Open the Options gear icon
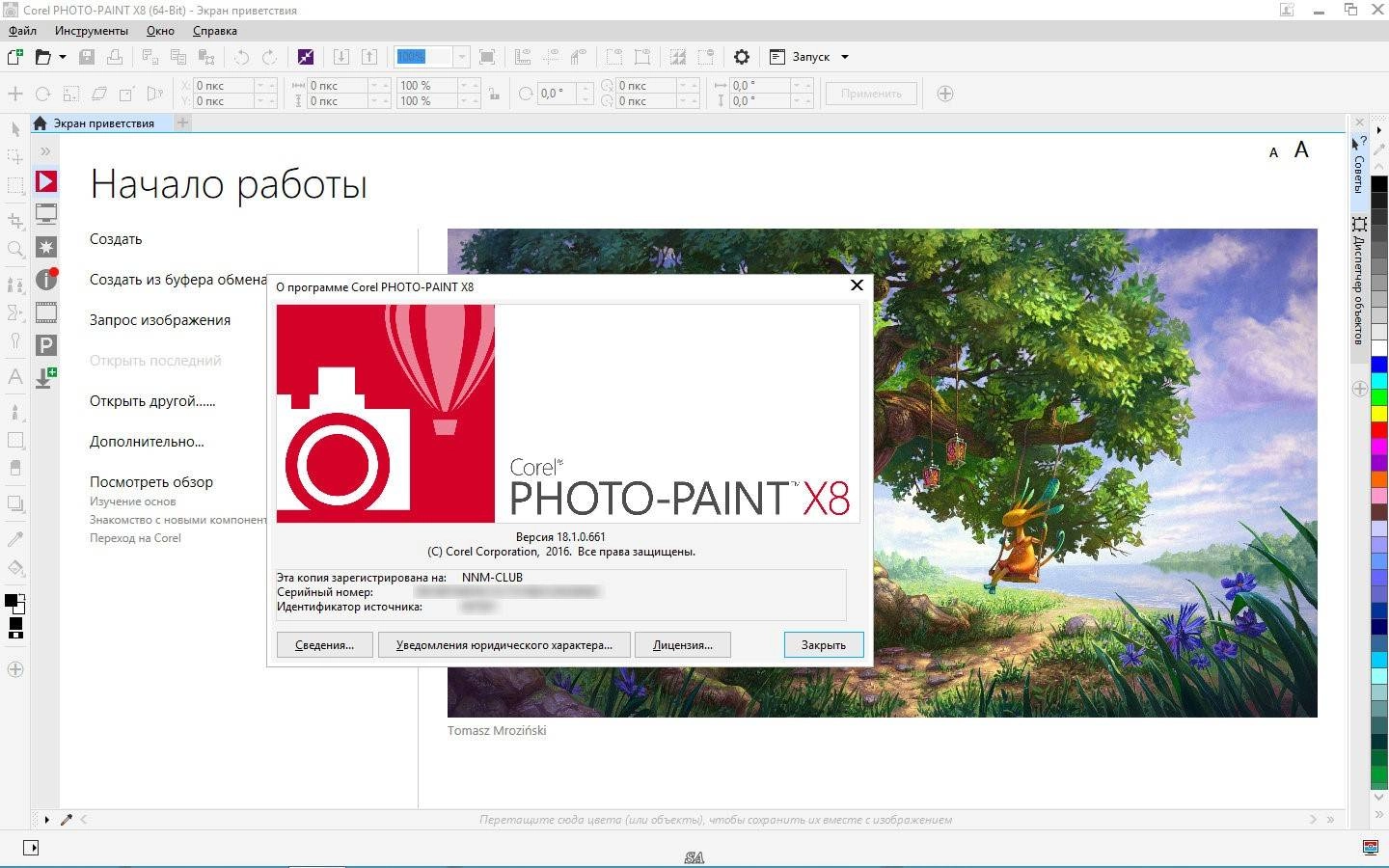The height and width of the screenshot is (868, 1389). coord(741,57)
